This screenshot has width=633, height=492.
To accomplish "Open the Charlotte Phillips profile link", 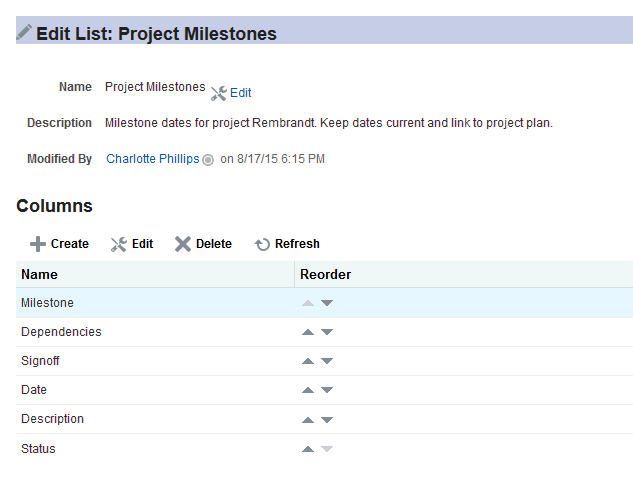I will 152,159.
